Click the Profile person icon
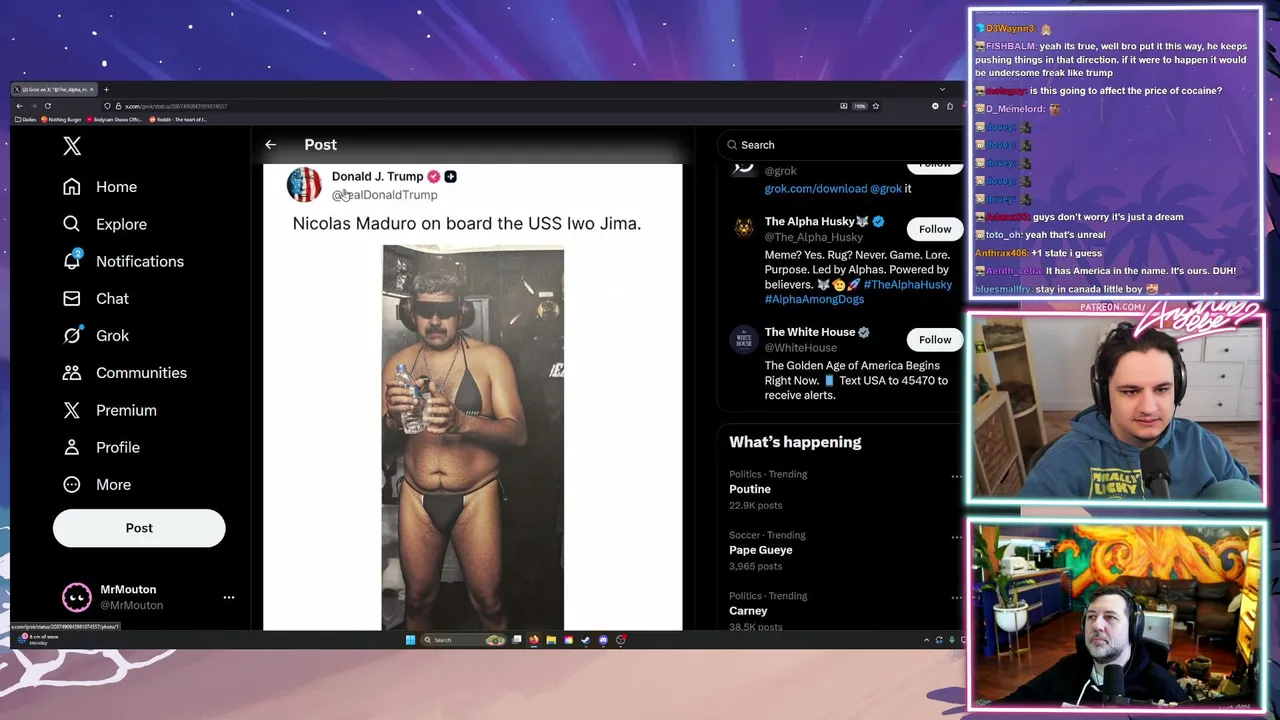The image size is (1280, 720). click(72, 447)
